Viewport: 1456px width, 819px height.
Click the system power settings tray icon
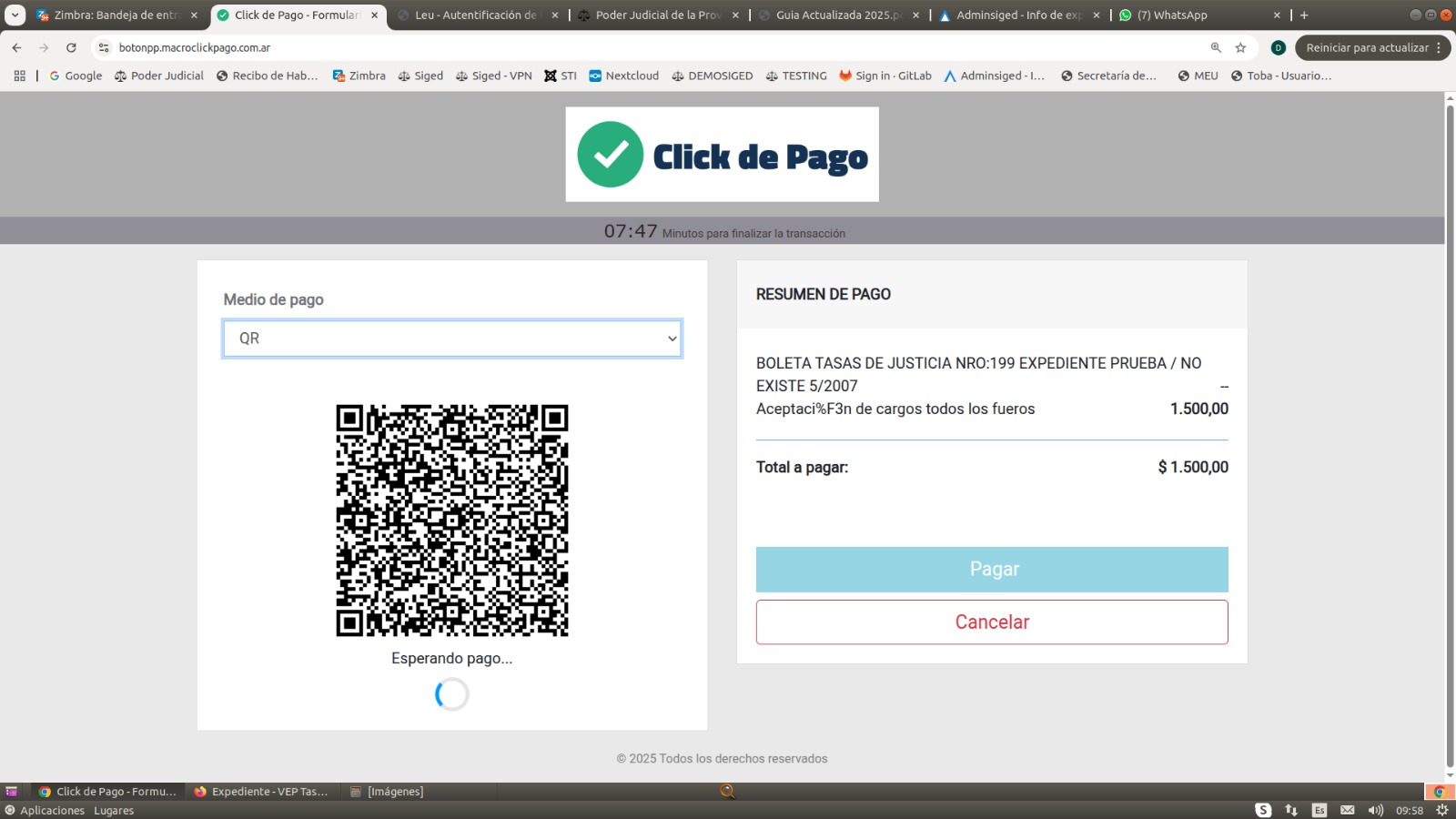point(1441,810)
